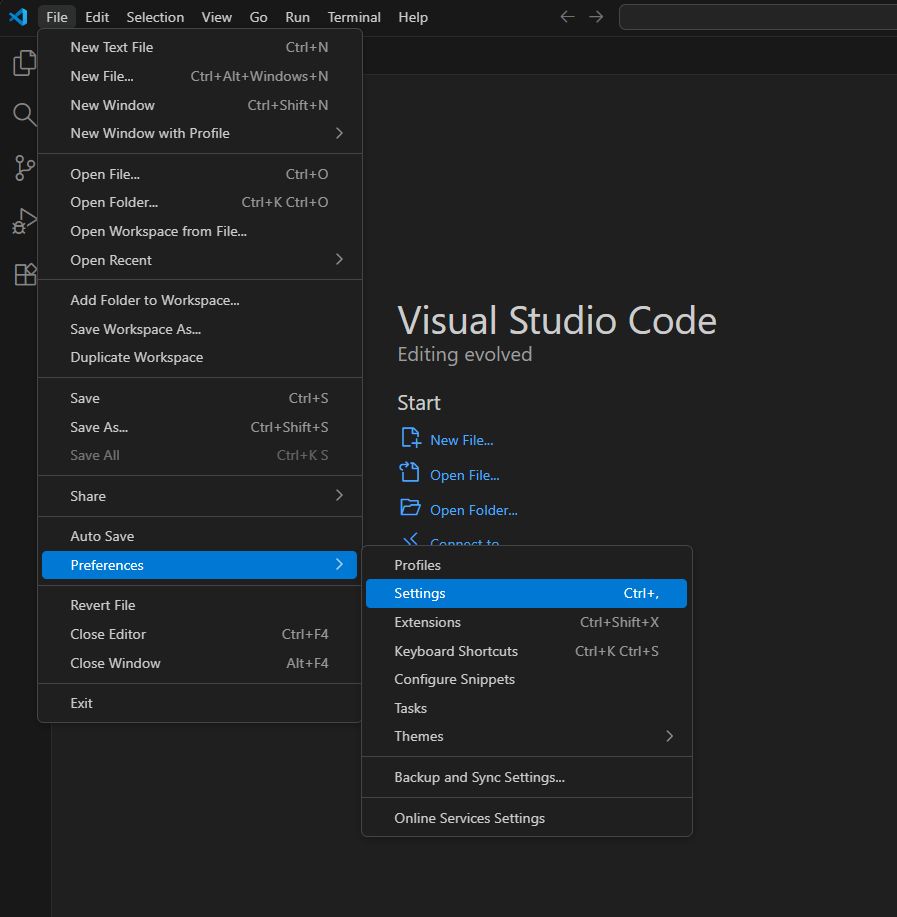Open the Source Control sidebar icon
Viewport: 897px width, 917px height.
[25, 168]
